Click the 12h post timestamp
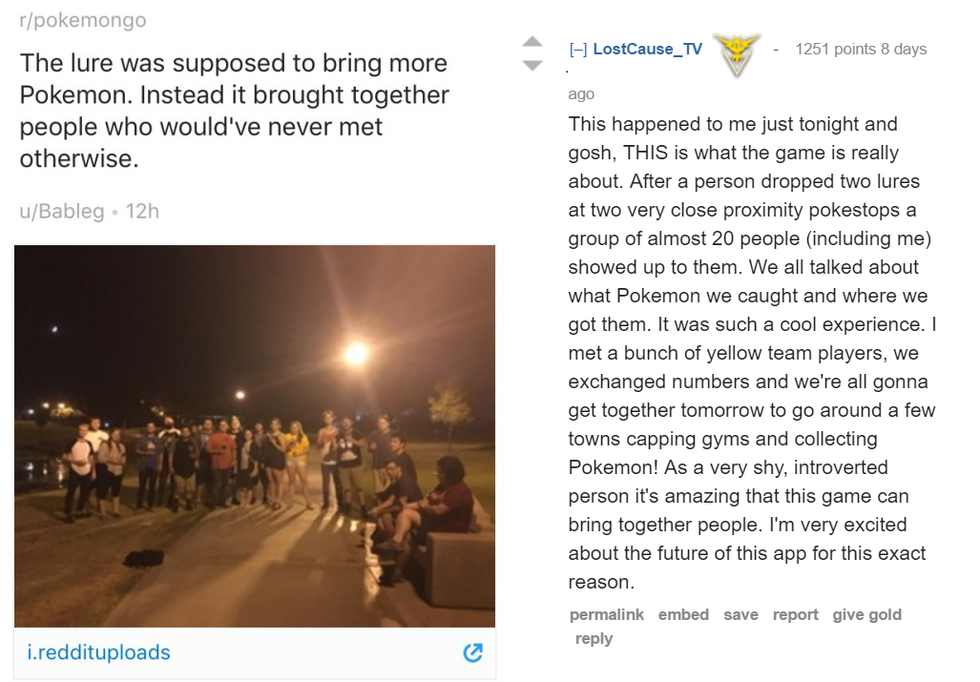The height and width of the screenshot is (682, 980). tap(142, 211)
